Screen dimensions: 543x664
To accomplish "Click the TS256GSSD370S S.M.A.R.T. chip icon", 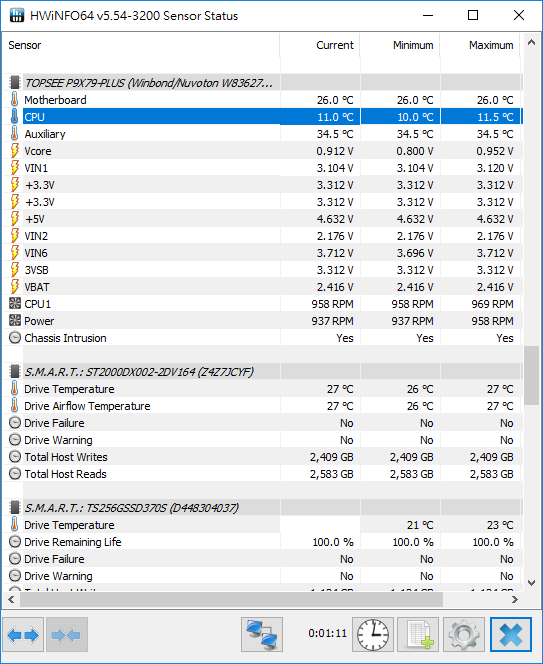I will coord(15,507).
